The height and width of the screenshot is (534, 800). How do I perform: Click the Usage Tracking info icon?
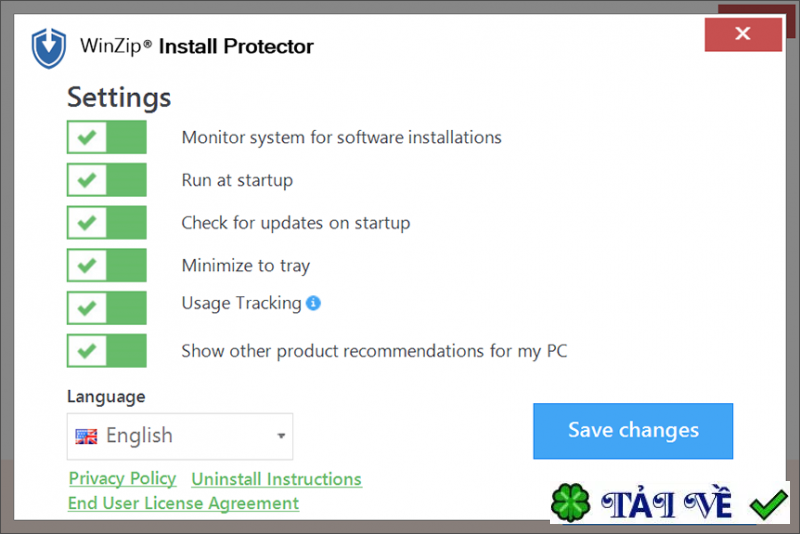[x=313, y=303]
